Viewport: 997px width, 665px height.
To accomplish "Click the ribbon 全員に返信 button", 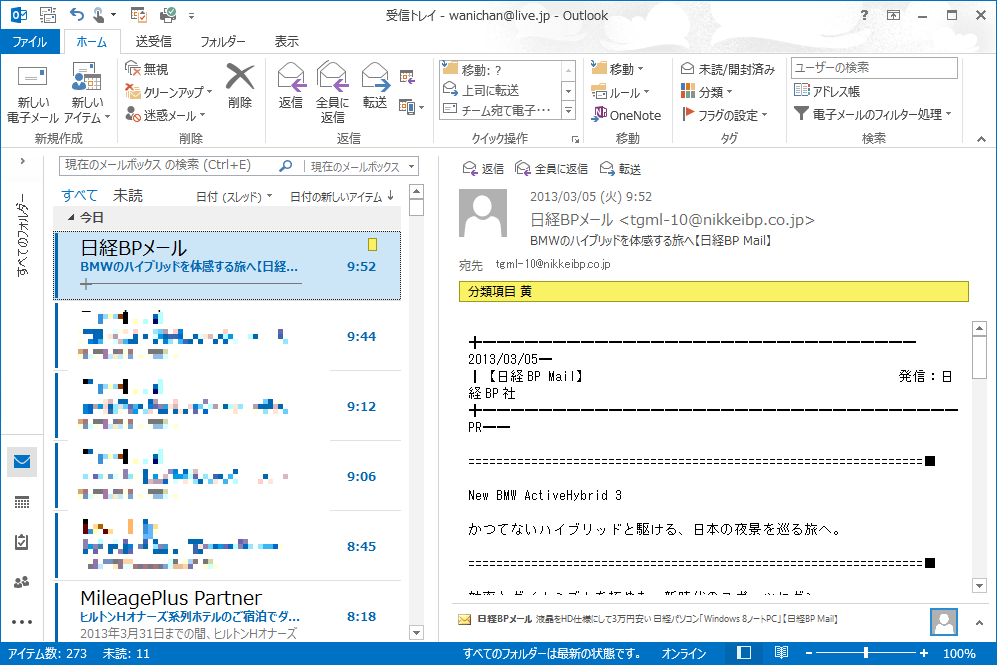I will coord(332,93).
